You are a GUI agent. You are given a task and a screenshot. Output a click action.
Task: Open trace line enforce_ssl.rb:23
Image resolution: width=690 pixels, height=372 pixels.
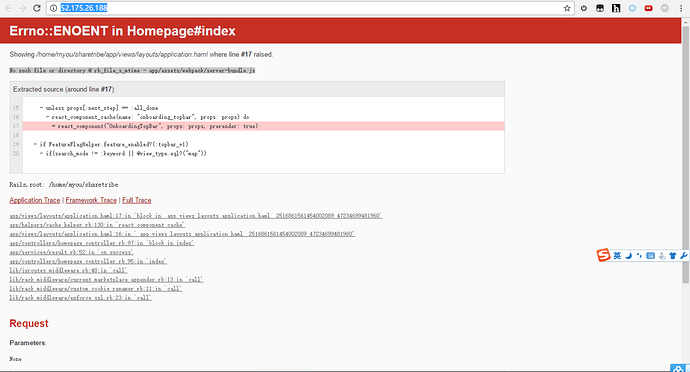[x=81, y=298]
